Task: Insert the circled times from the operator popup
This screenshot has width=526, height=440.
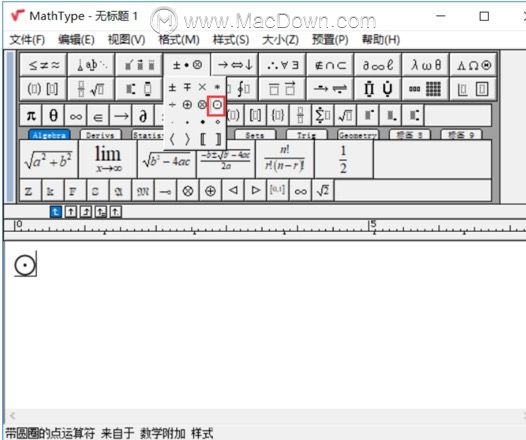Action: [202, 105]
